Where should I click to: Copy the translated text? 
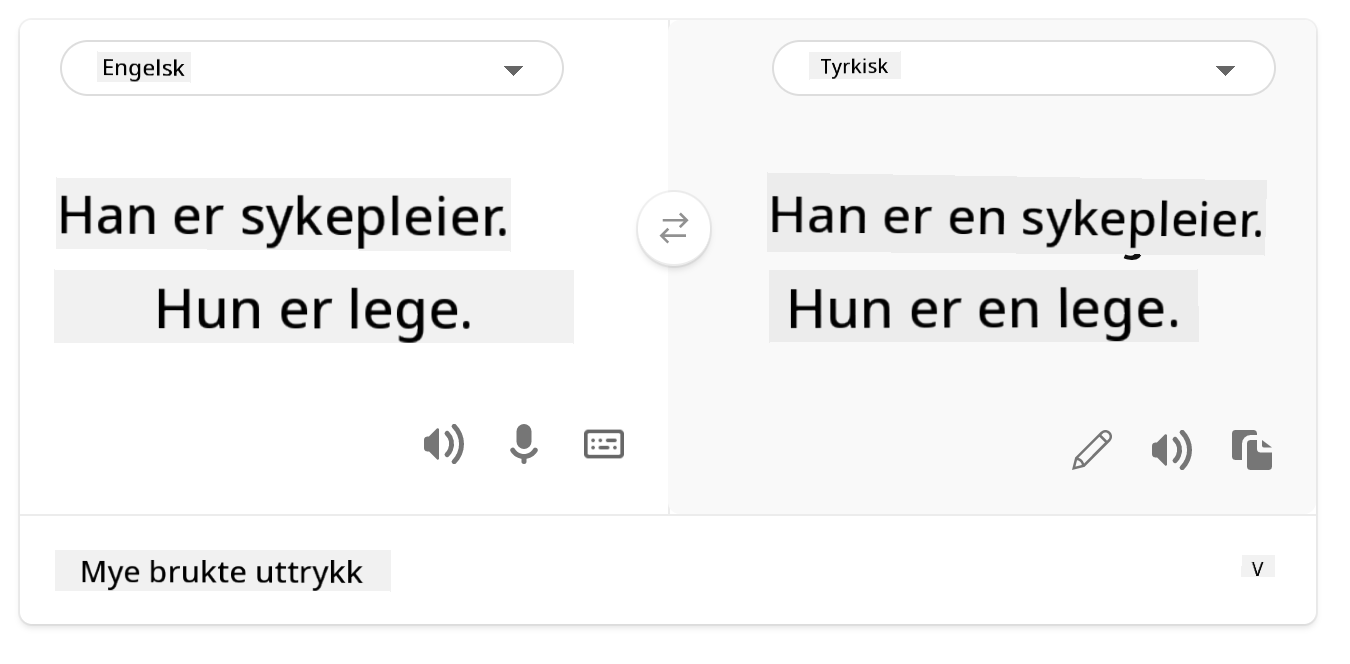point(1252,450)
